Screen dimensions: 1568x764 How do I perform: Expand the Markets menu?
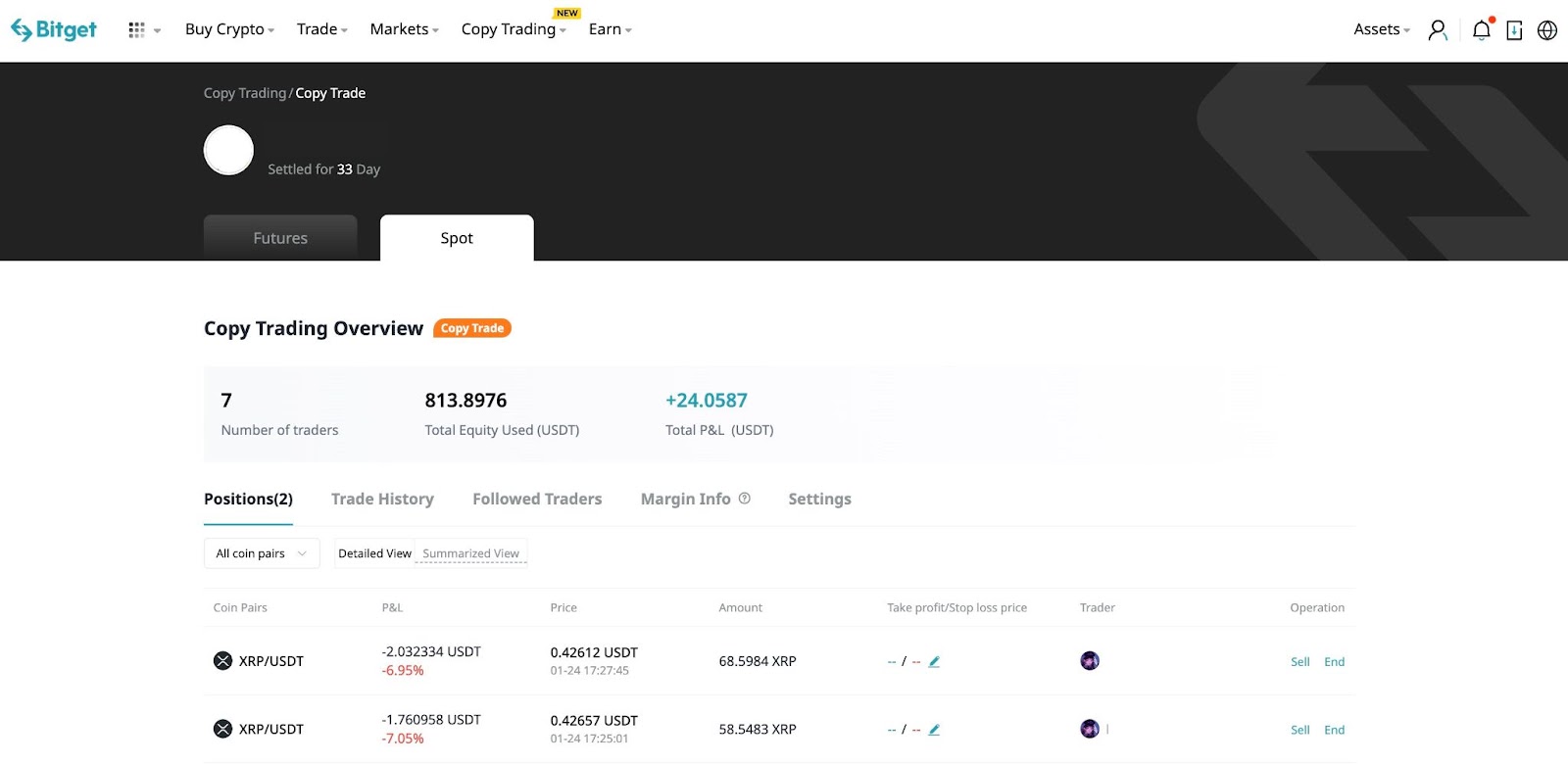(x=404, y=29)
